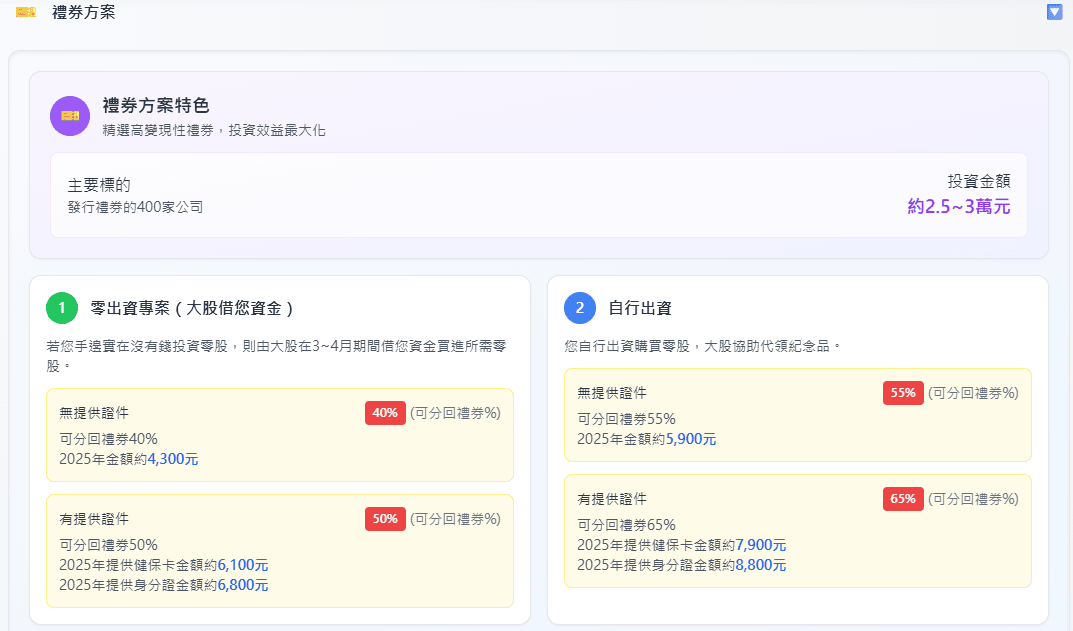This screenshot has width=1073, height=631.
Task: Click the 禮券方案特色 title
Action: (x=156, y=106)
